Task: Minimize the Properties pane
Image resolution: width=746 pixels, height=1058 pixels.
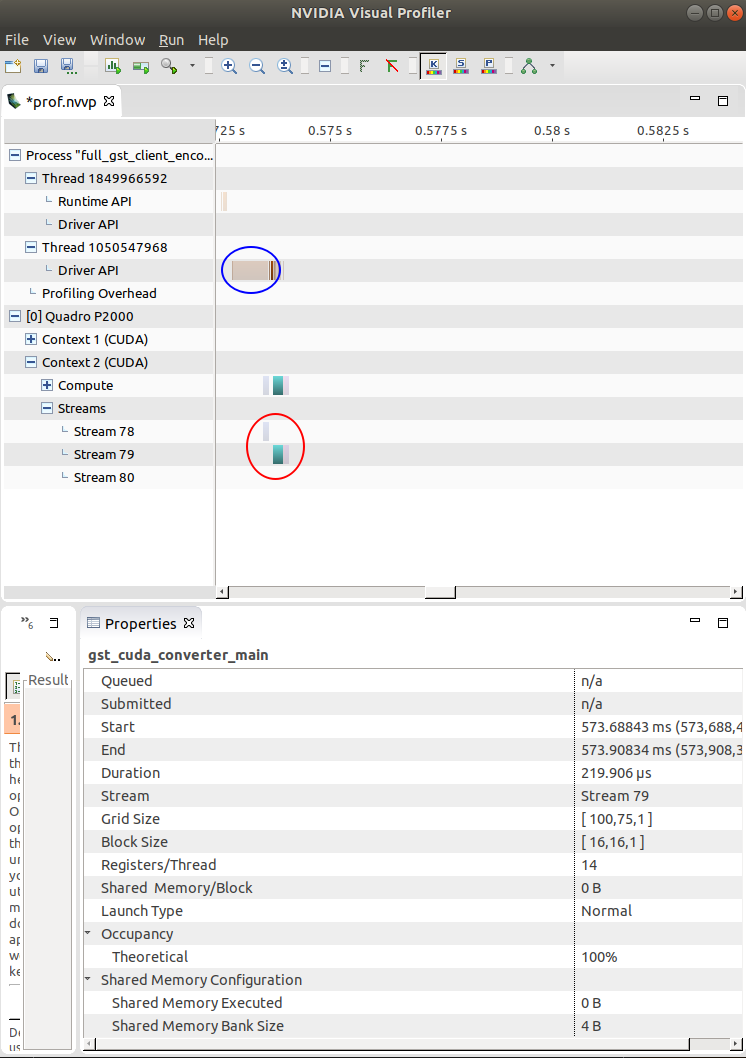Action: point(695,621)
